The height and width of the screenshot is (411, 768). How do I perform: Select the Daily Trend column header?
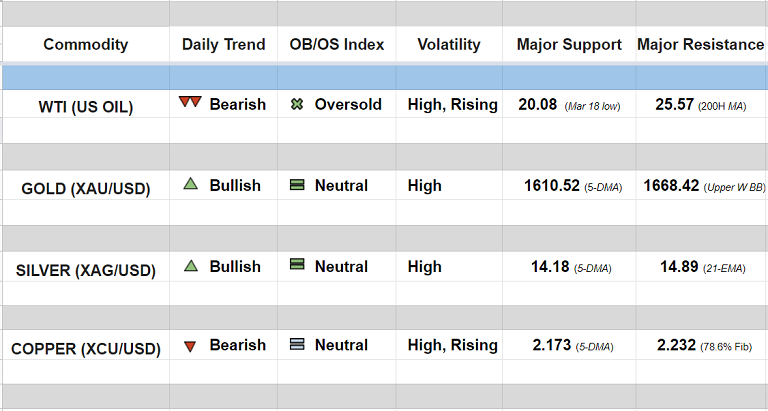coord(224,44)
